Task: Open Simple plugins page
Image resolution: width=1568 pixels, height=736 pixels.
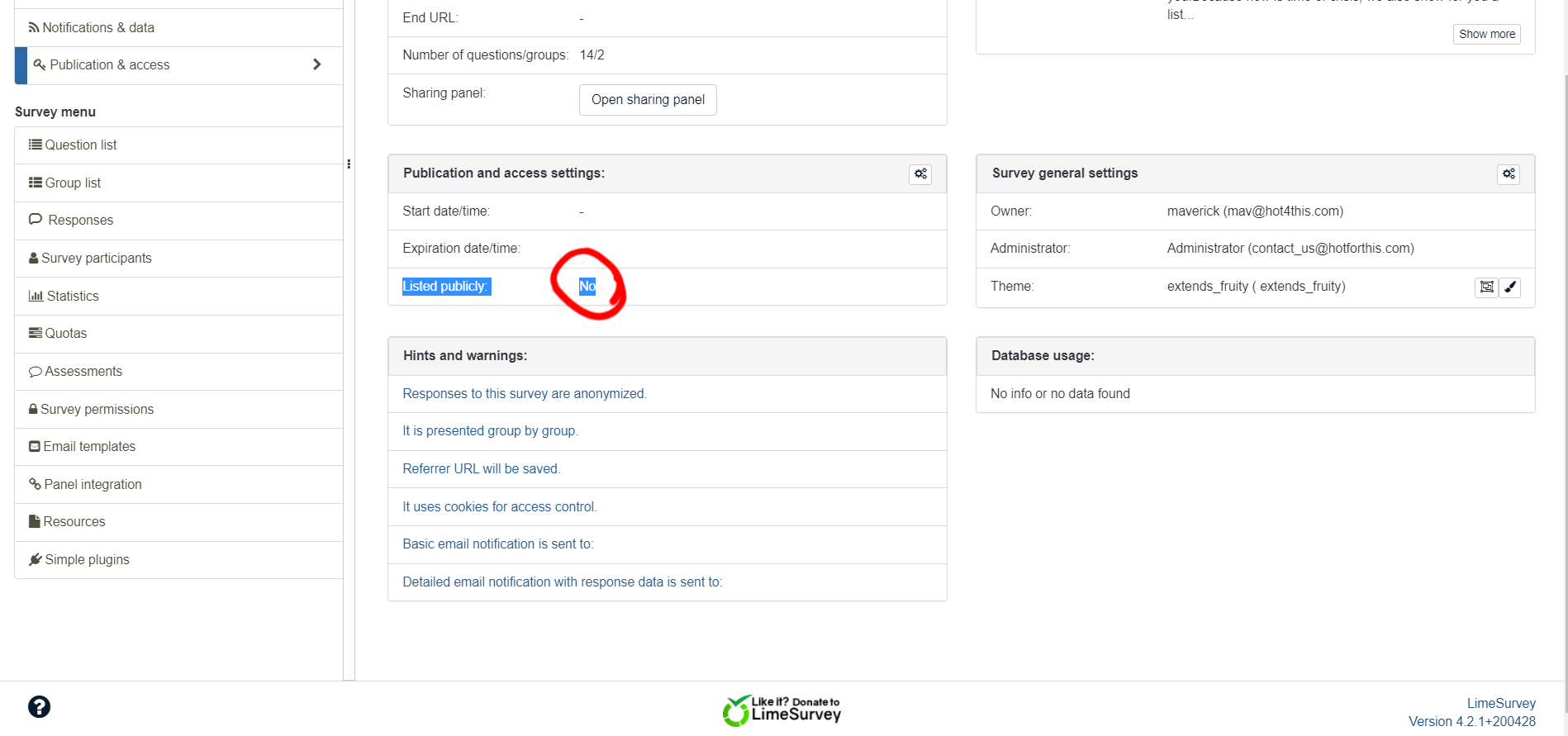Action: [178, 560]
